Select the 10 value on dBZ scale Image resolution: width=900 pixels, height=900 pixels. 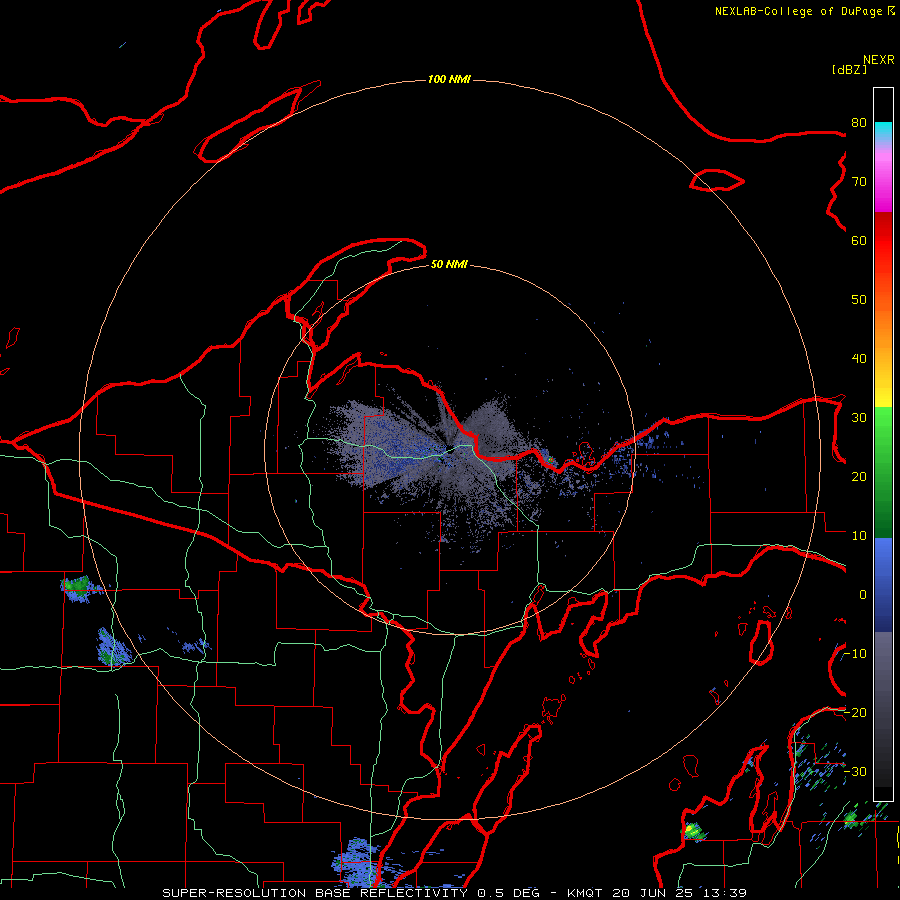pyautogui.click(x=859, y=536)
